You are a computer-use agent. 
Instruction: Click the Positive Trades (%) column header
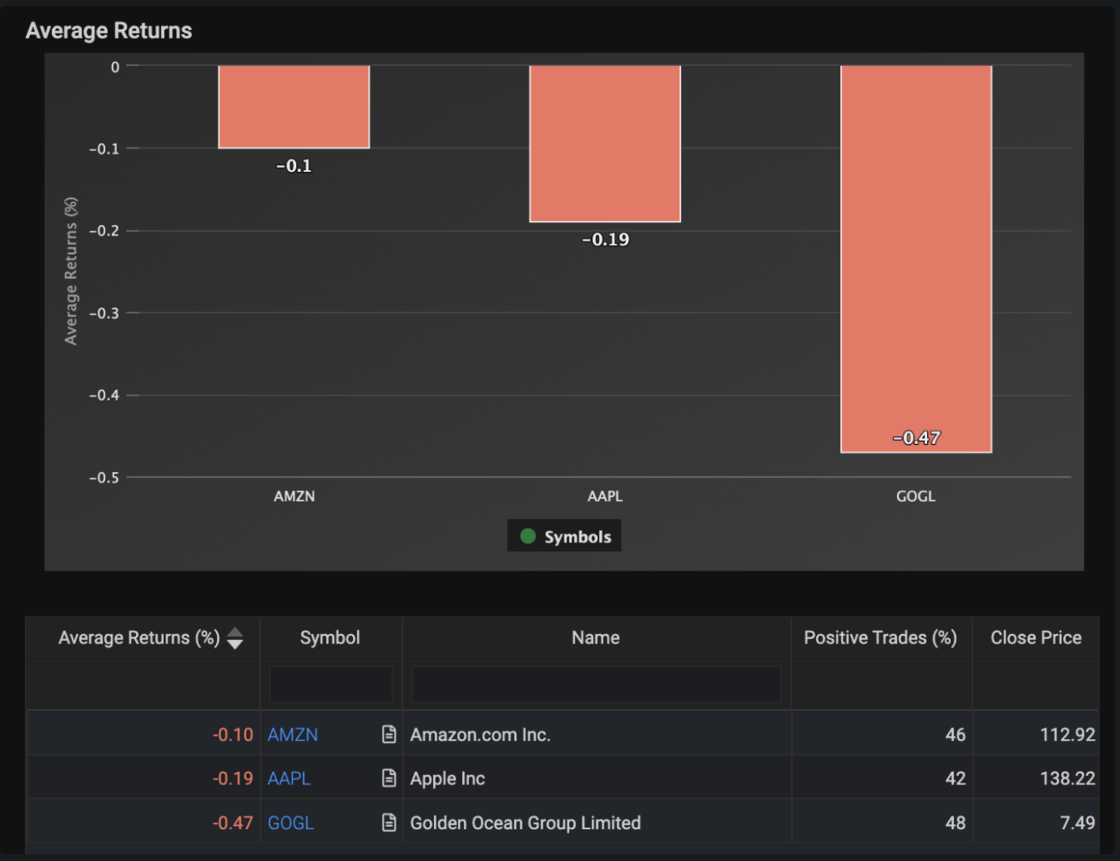coord(880,637)
